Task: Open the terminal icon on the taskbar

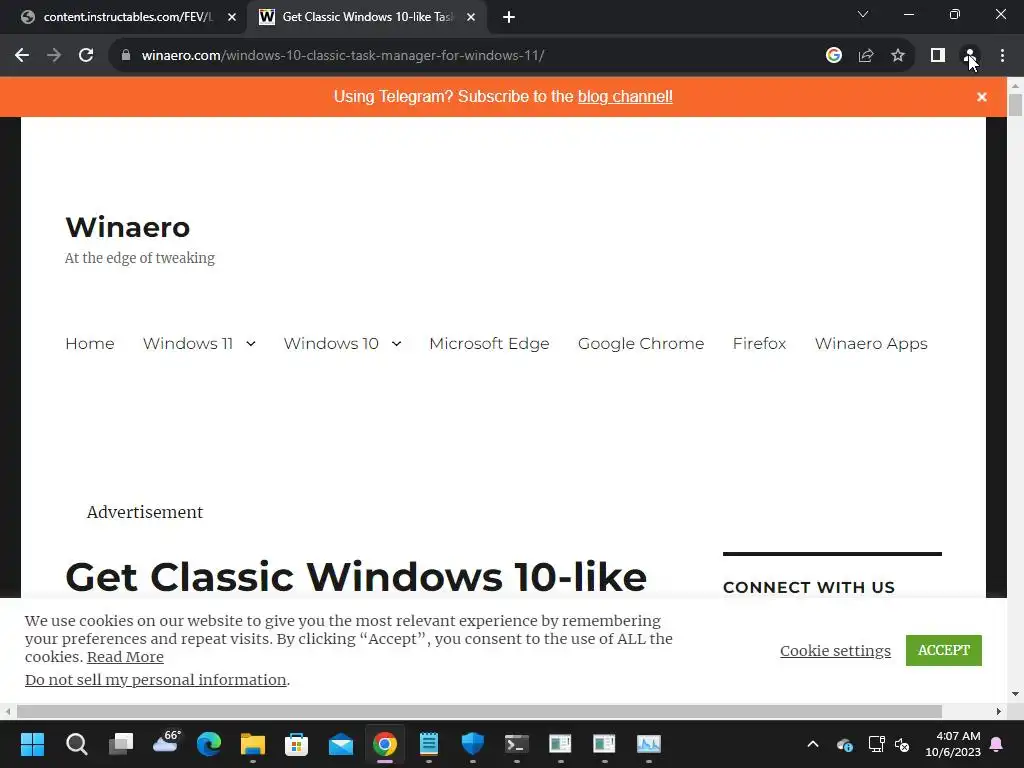Action: (517, 744)
